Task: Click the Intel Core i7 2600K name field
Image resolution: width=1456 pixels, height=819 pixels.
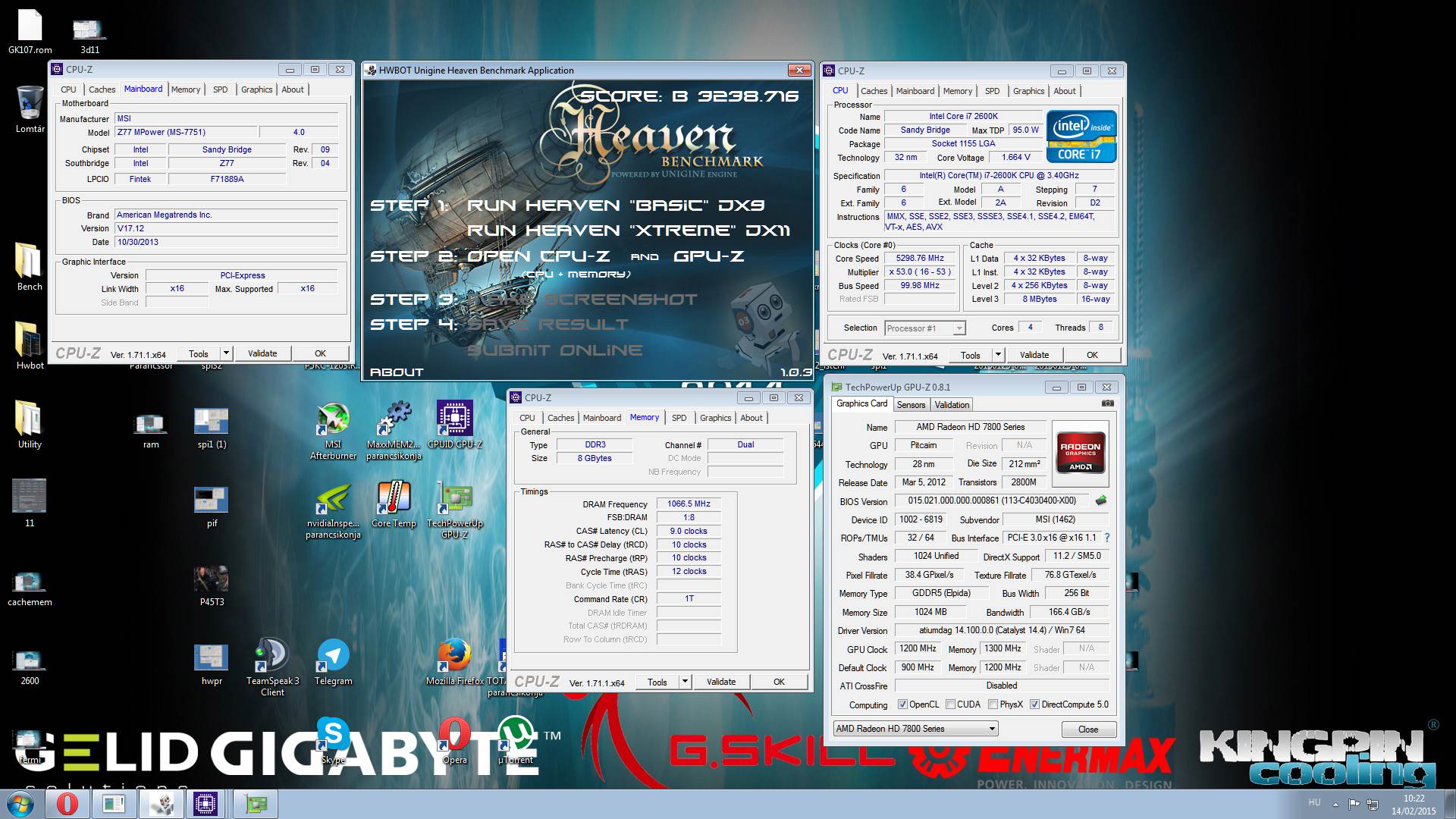Action: (964, 117)
